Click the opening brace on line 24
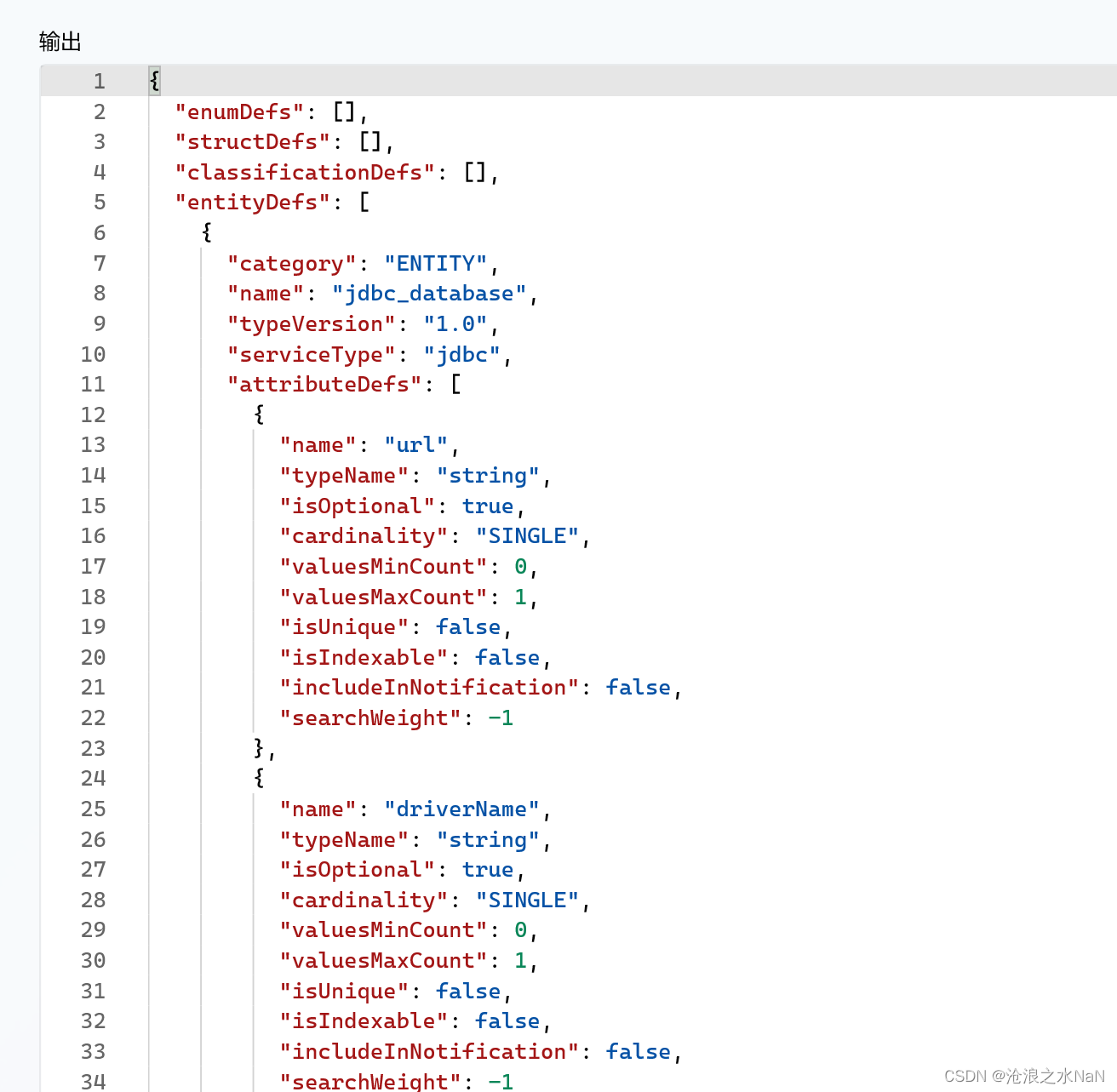1117x1092 pixels. (259, 779)
